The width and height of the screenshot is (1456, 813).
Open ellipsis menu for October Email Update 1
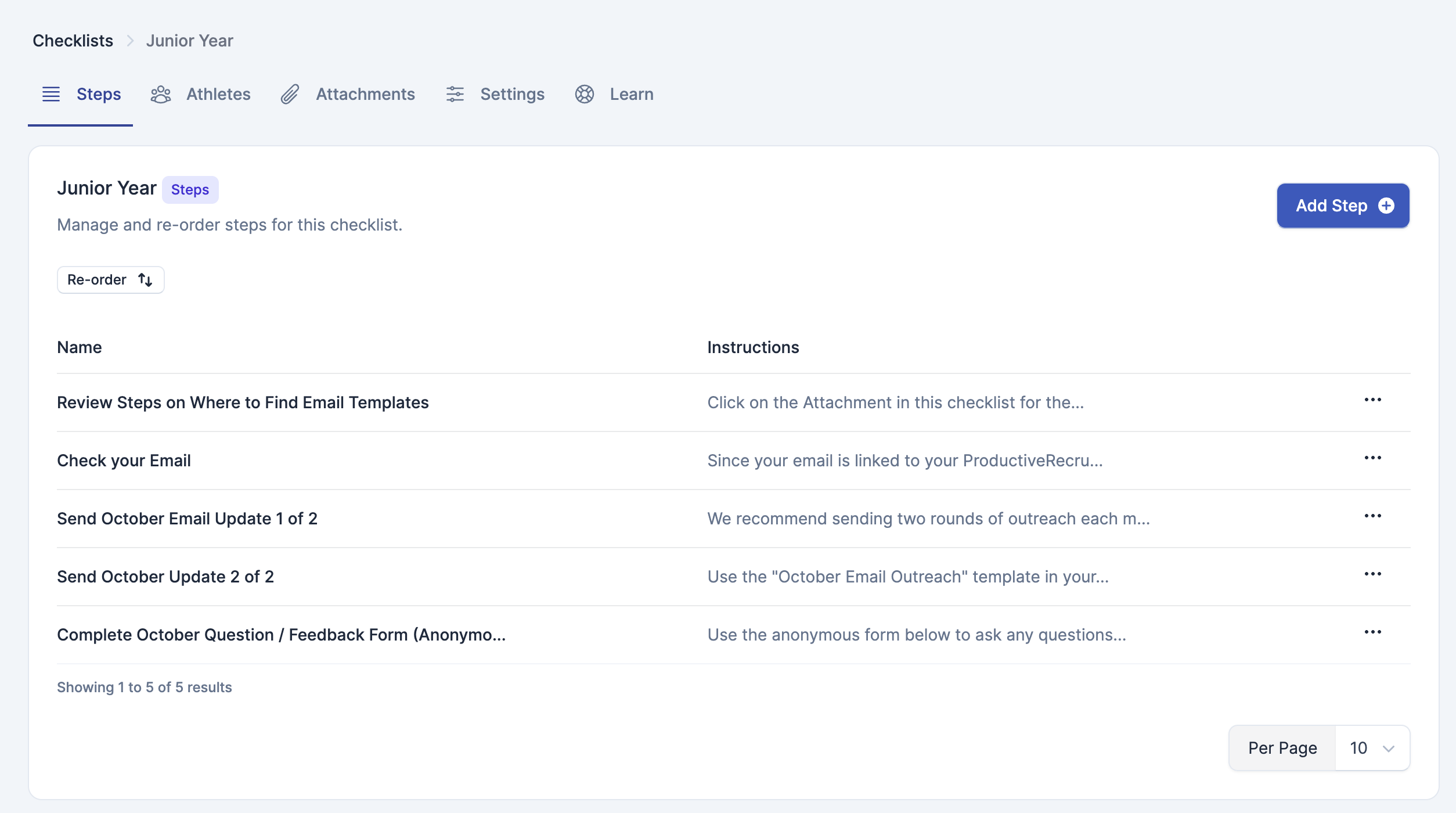(1372, 516)
